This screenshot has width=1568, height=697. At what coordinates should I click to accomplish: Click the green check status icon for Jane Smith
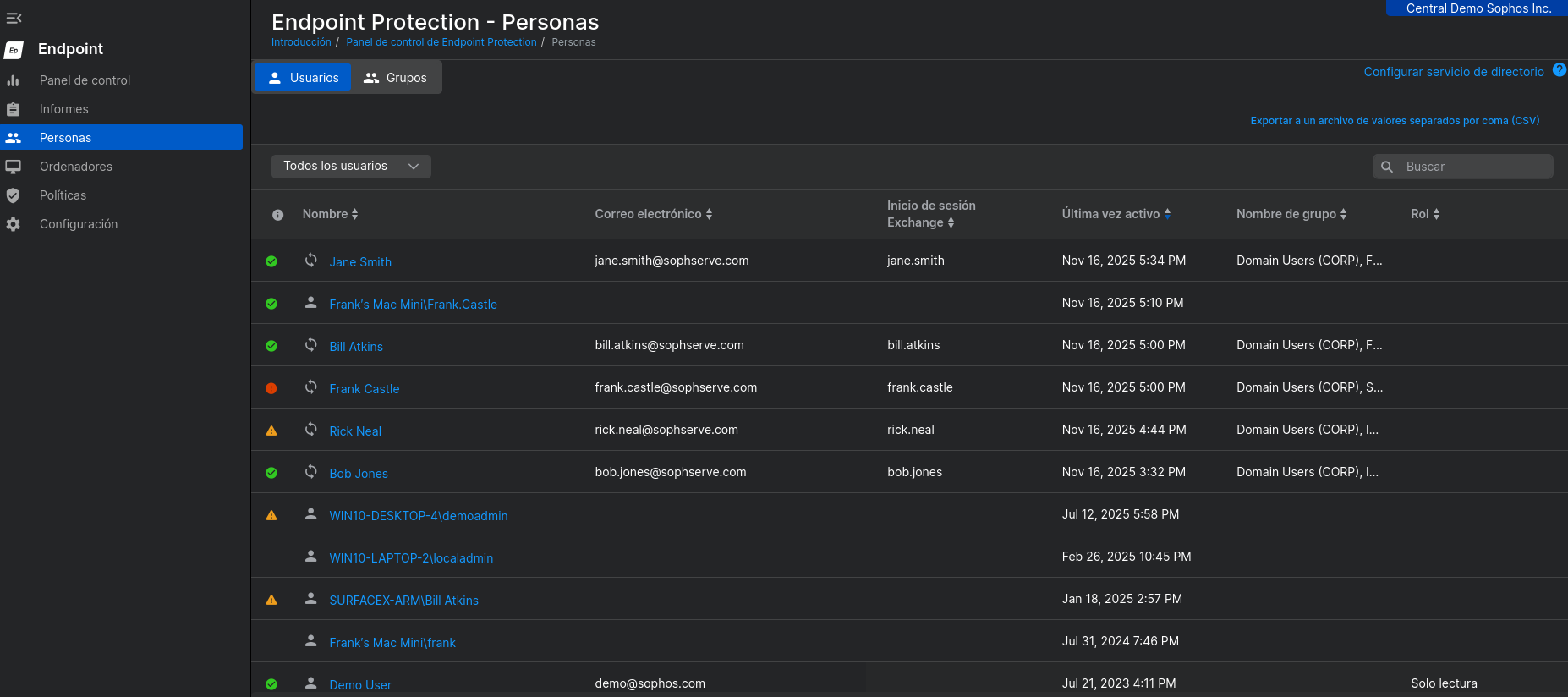271,261
